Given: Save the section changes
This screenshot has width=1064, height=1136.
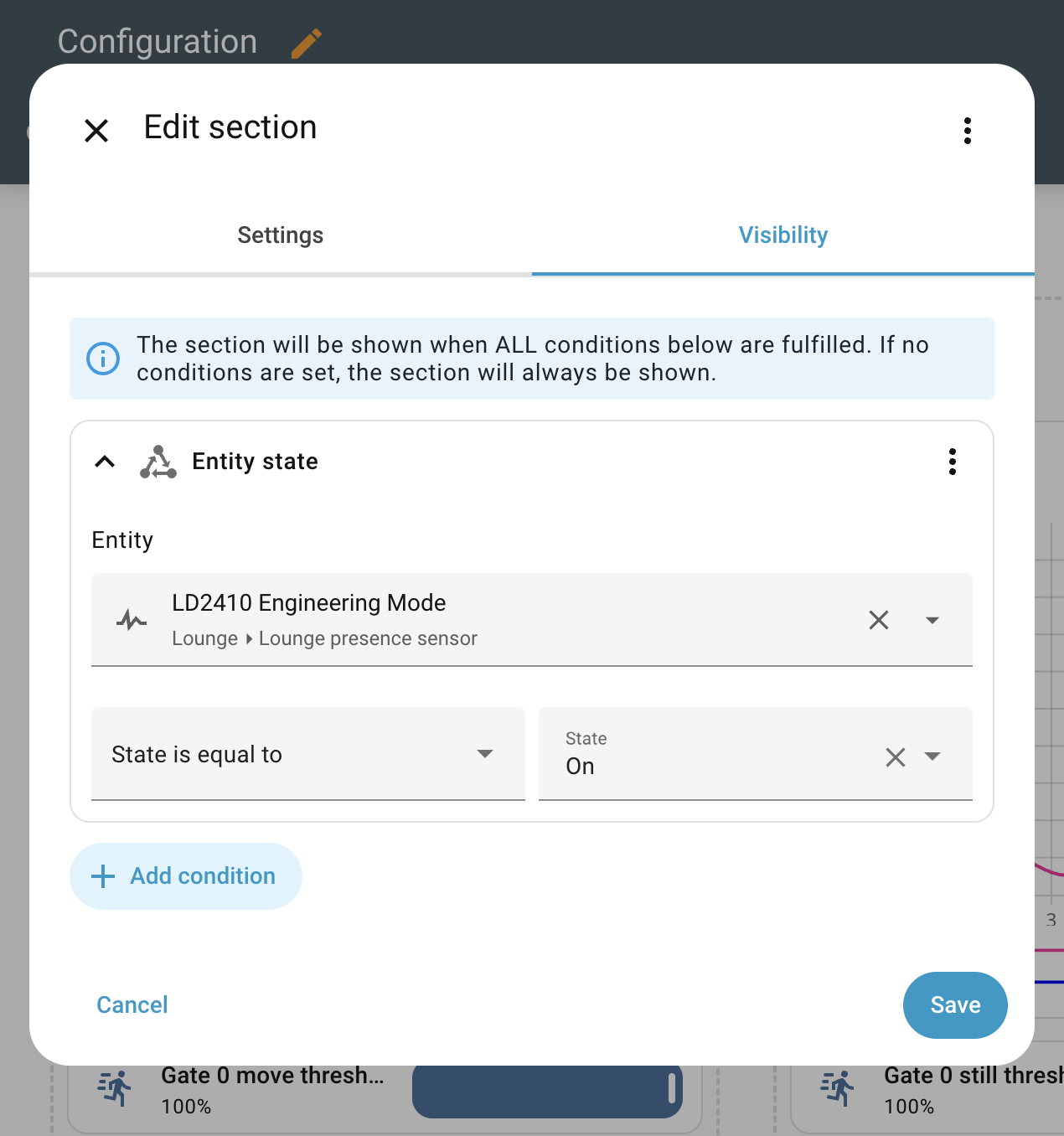Looking at the screenshot, I should point(955,1005).
